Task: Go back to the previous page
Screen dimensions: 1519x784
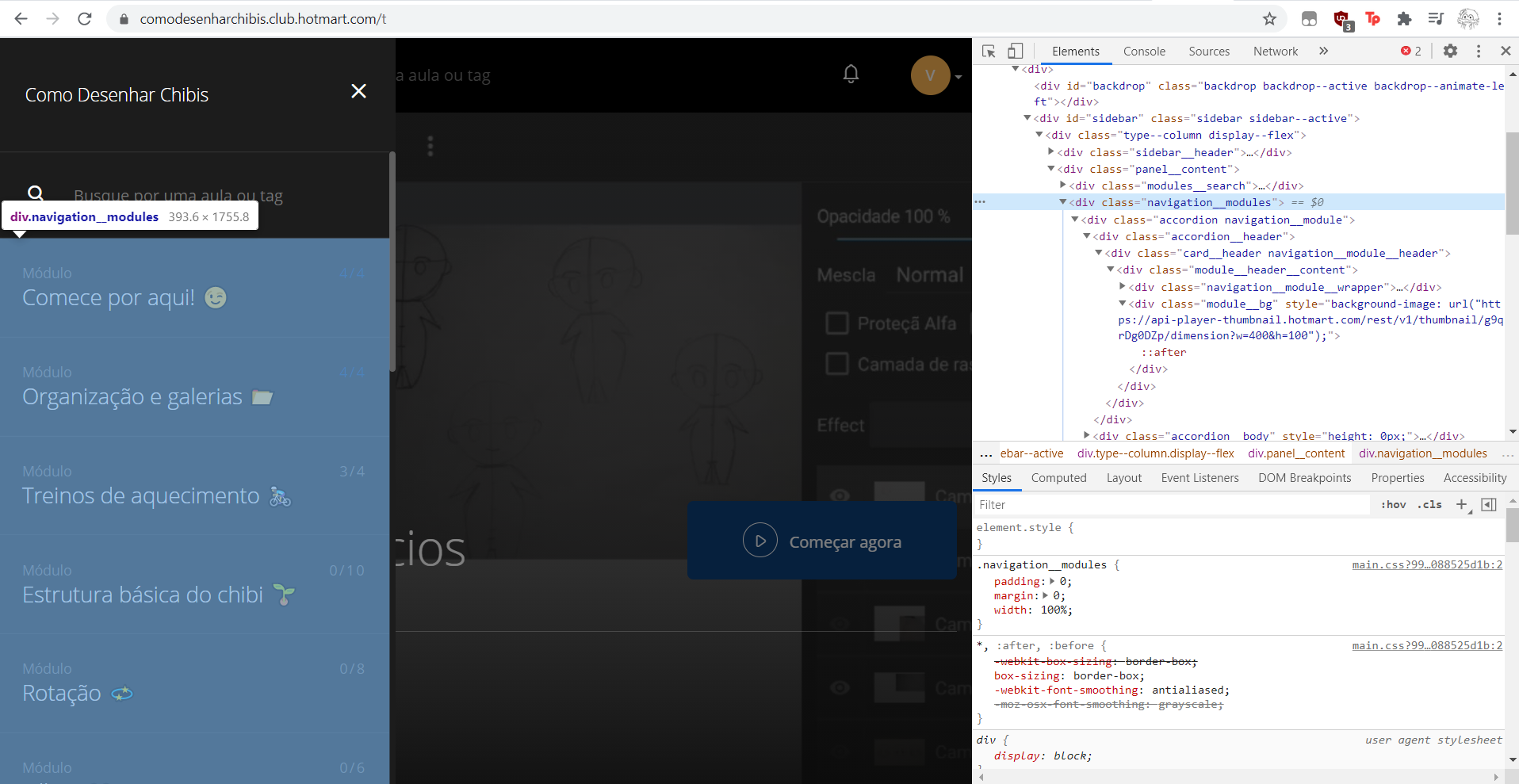Action: pyautogui.click(x=21, y=18)
